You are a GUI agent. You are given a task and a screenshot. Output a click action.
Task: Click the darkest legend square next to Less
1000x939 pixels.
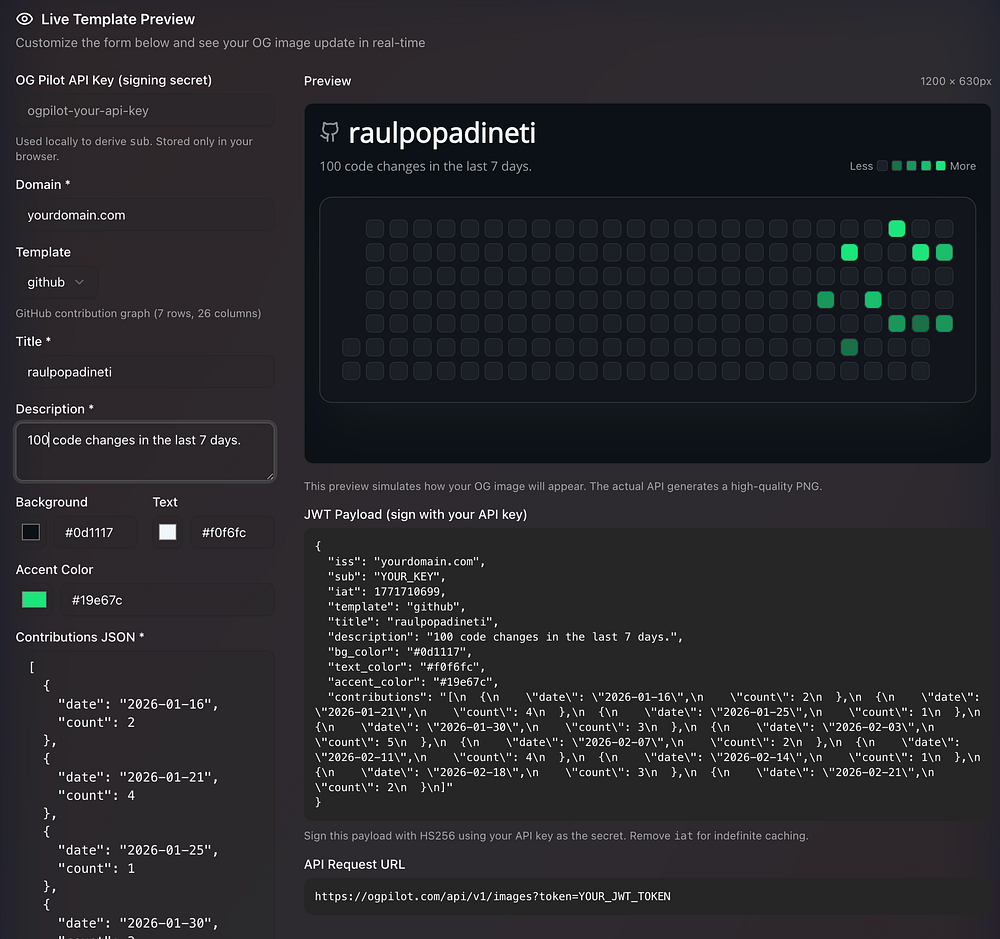pos(882,166)
